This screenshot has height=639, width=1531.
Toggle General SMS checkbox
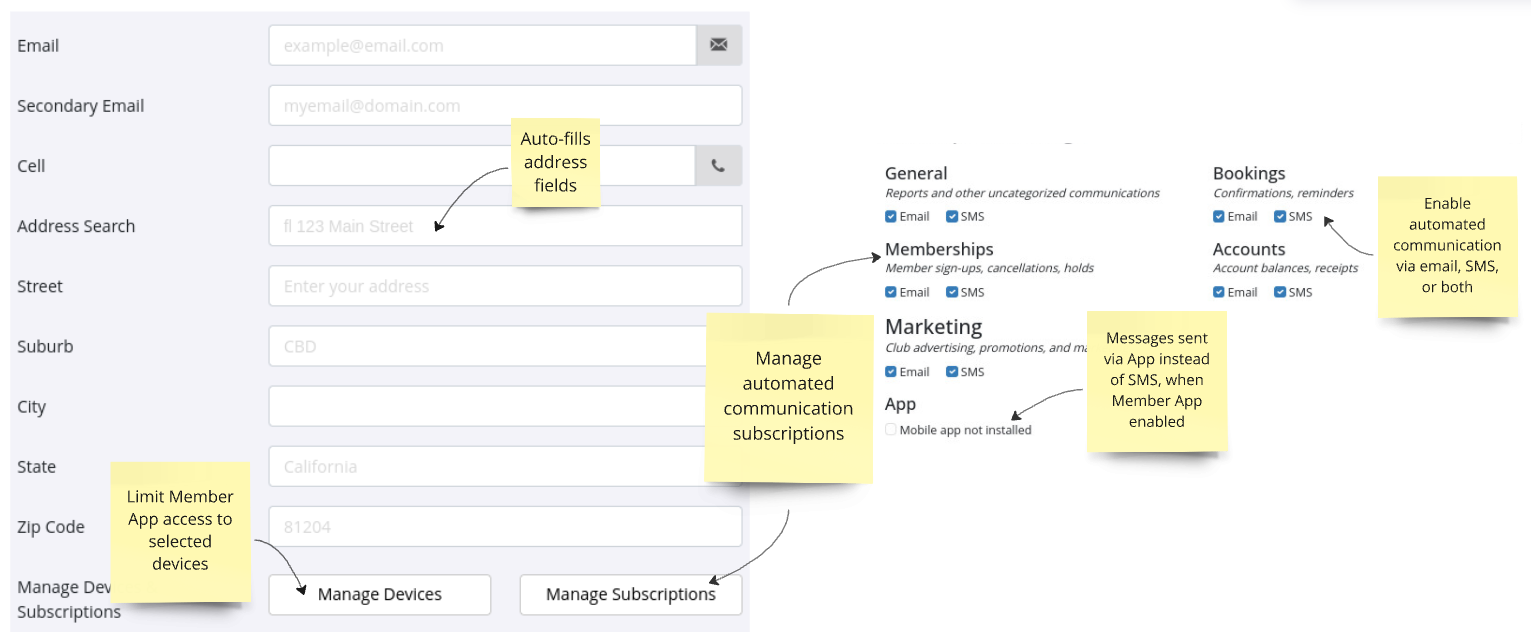pos(952,216)
